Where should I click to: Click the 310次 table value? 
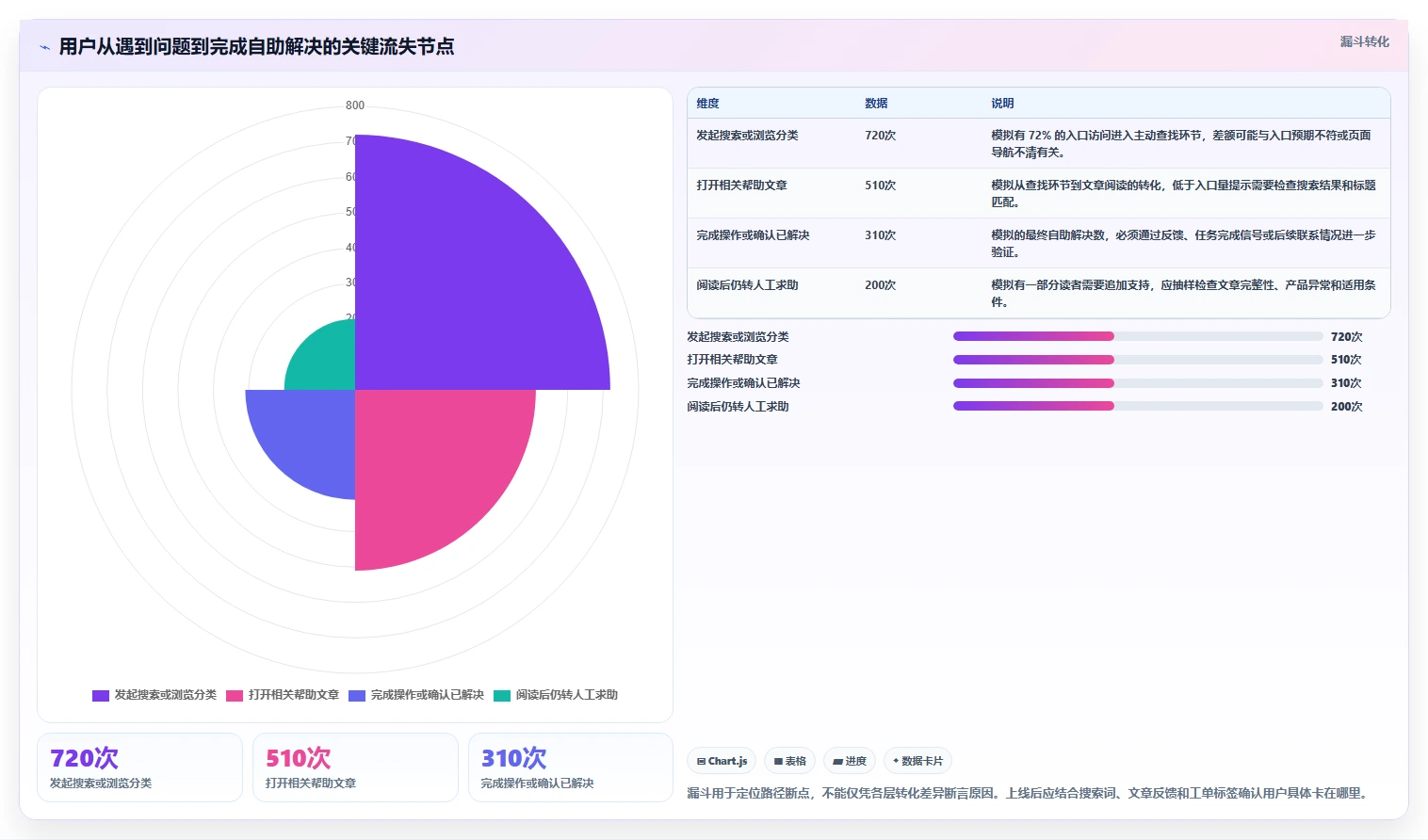pyautogui.click(x=880, y=235)
